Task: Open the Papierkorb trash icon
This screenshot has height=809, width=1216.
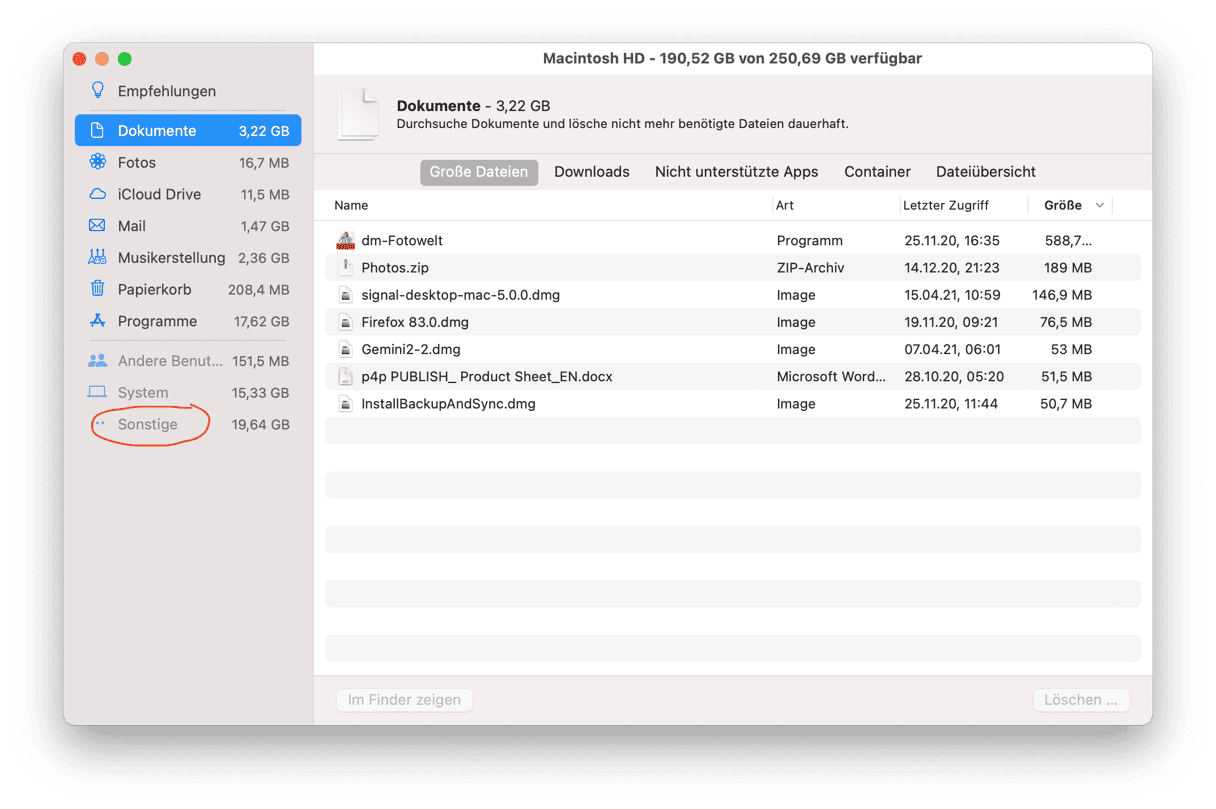Action: click(x=97, y=289)
